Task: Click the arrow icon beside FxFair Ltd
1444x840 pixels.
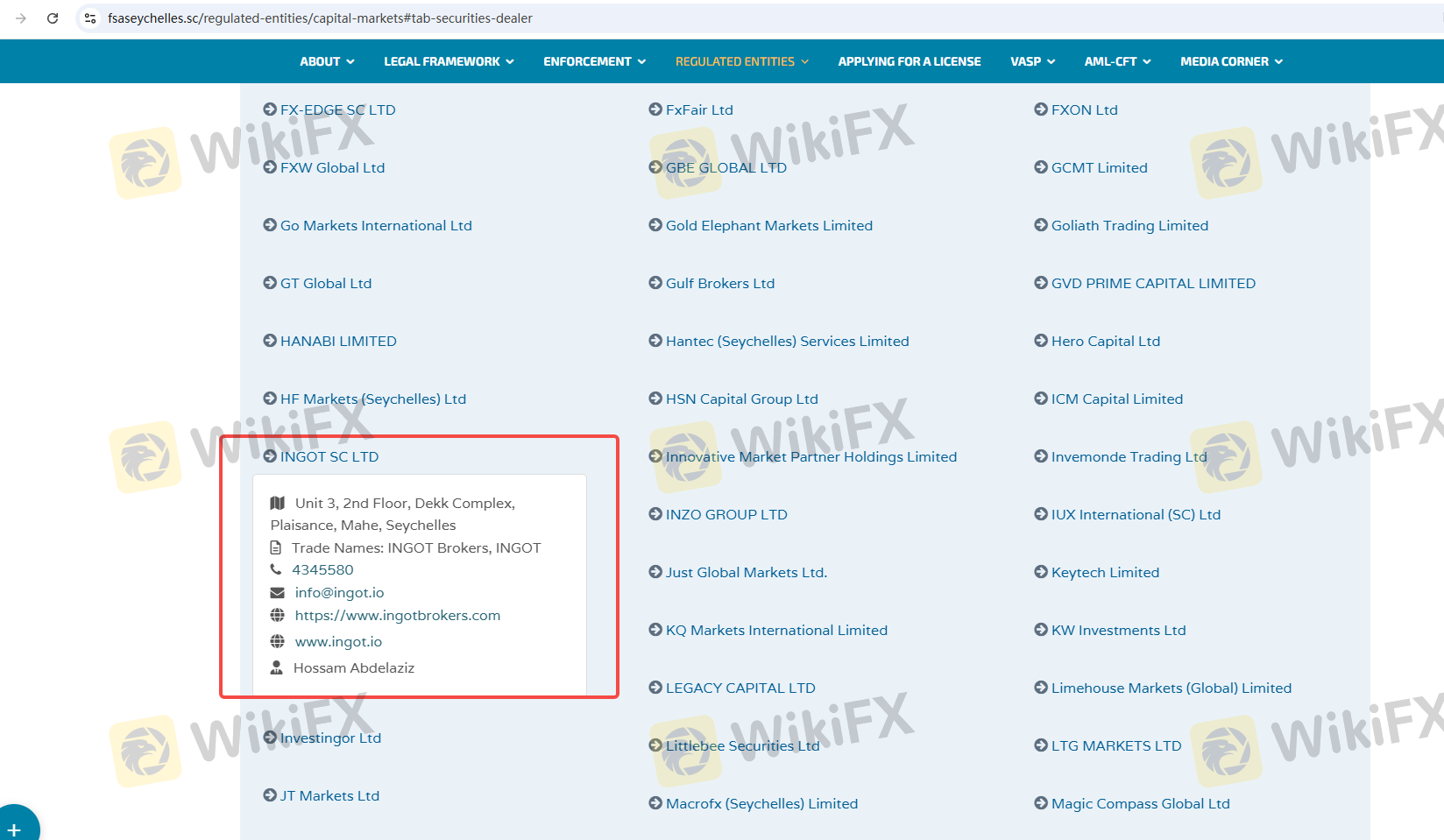Action: pyautogui.click(x=655, y=109)
